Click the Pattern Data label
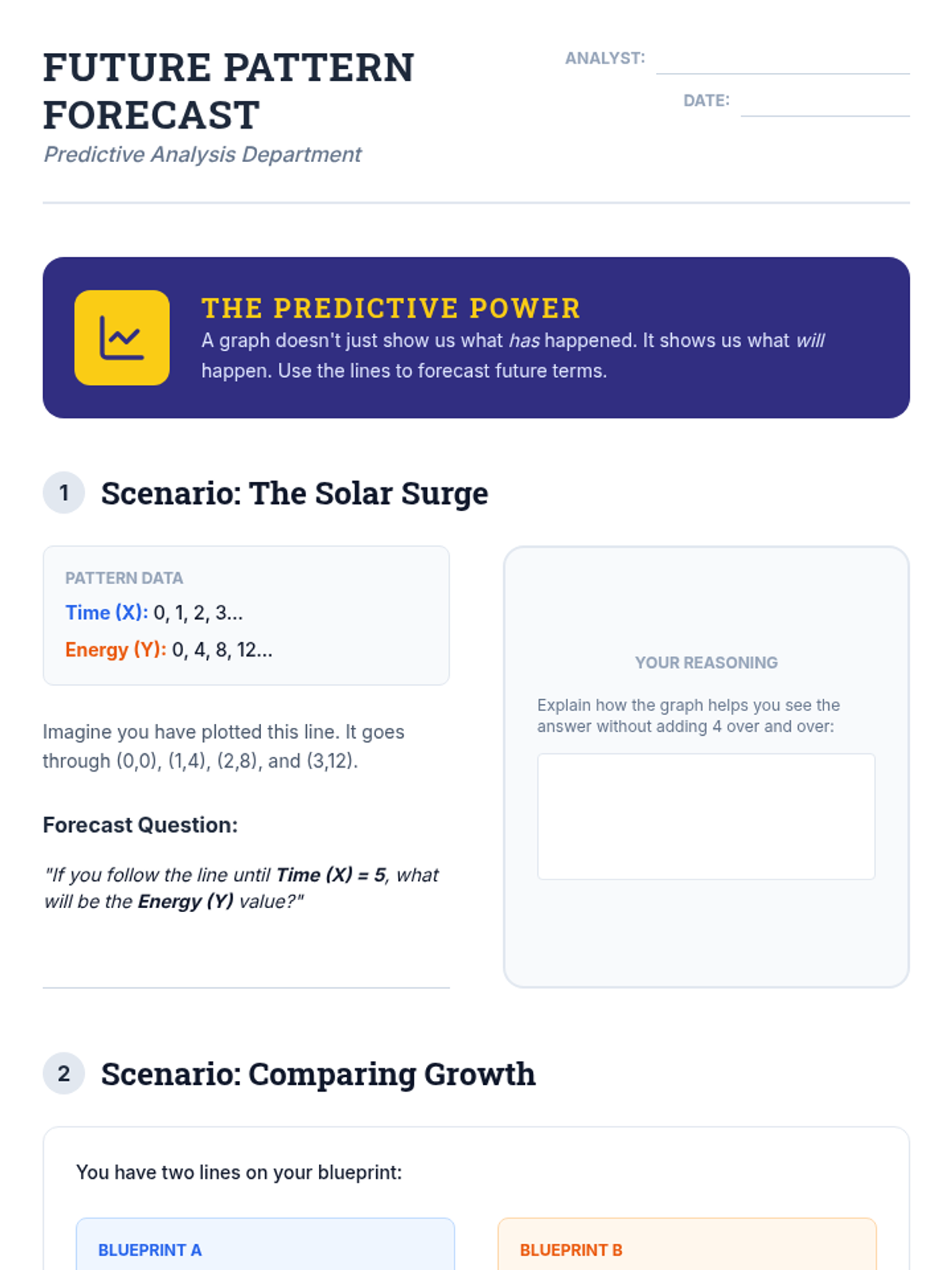Screen dimensions: 952x1270 point(124,578)
